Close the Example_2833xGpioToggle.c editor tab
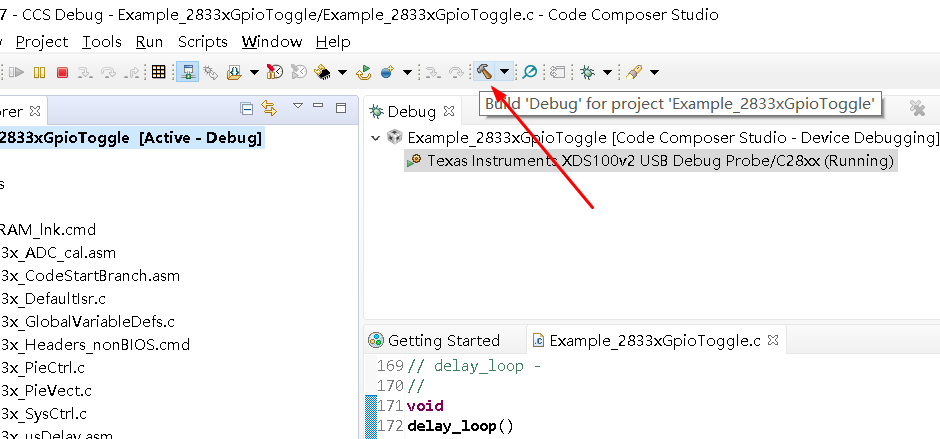This screenshot has height=439, width=940. click(x=773, y=340)
